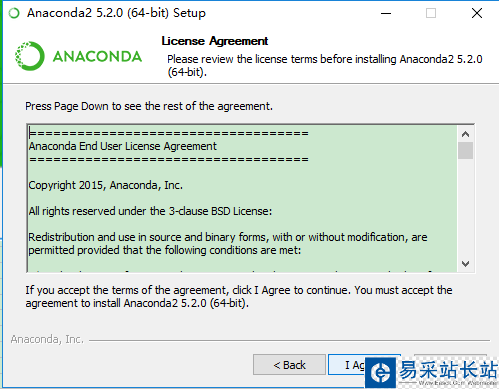Click the license scrollbar down arrow

point(465,264)
